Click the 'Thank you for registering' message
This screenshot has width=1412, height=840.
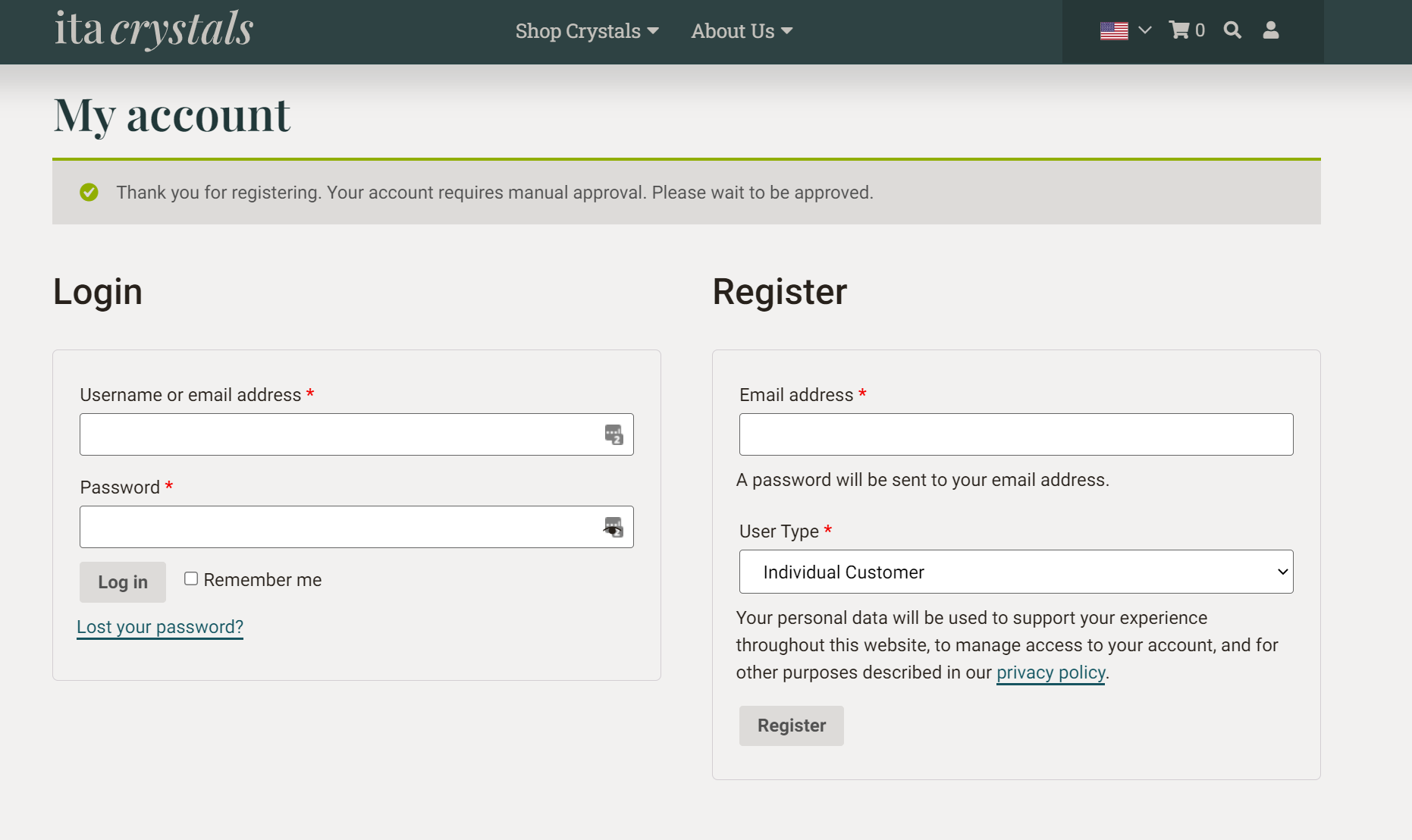point(494,193)
